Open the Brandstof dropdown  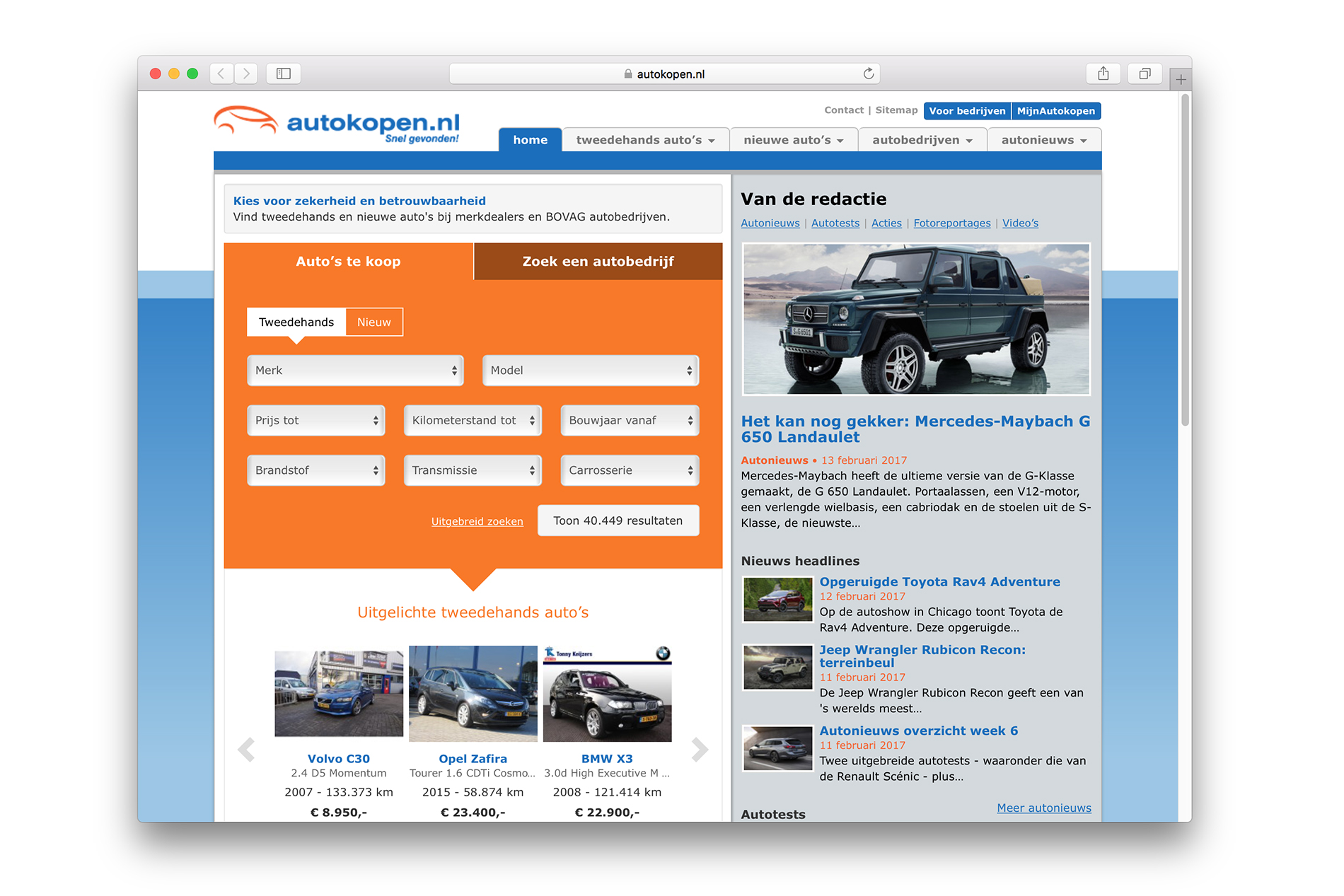pos(316,471)
